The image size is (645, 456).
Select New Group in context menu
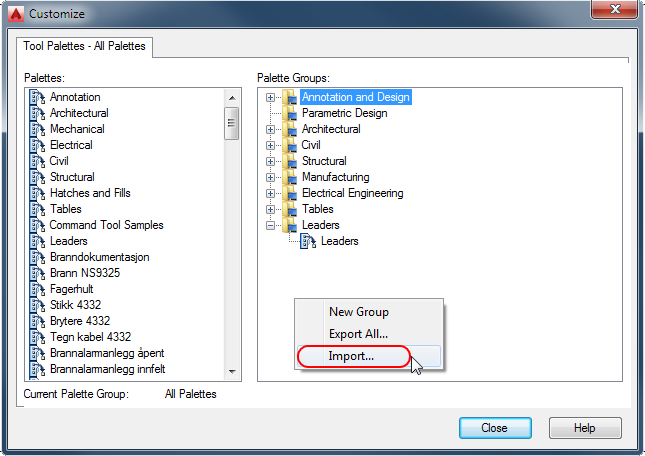pyautogui.click(x=358, y=312)
